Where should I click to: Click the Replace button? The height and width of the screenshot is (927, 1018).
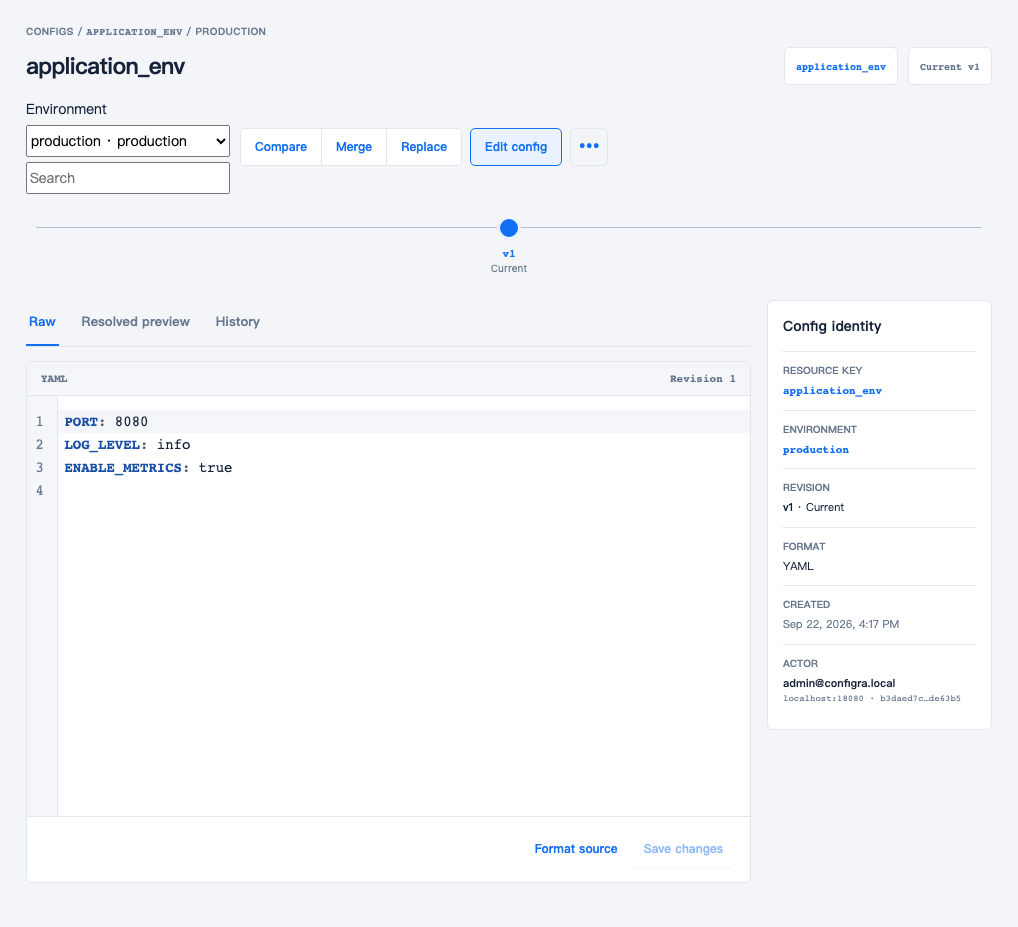424,147
